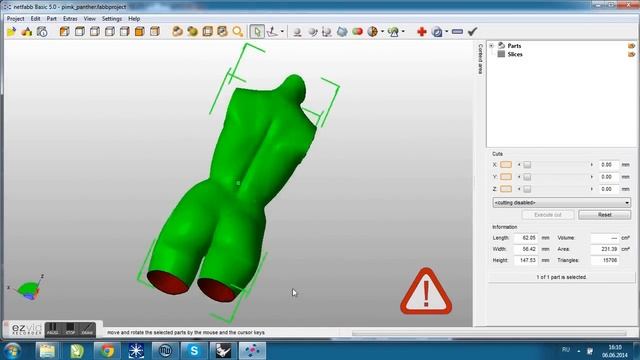Open the Help menu
The height and width of the screenshot is (360, 640).
tap(134, 19)
